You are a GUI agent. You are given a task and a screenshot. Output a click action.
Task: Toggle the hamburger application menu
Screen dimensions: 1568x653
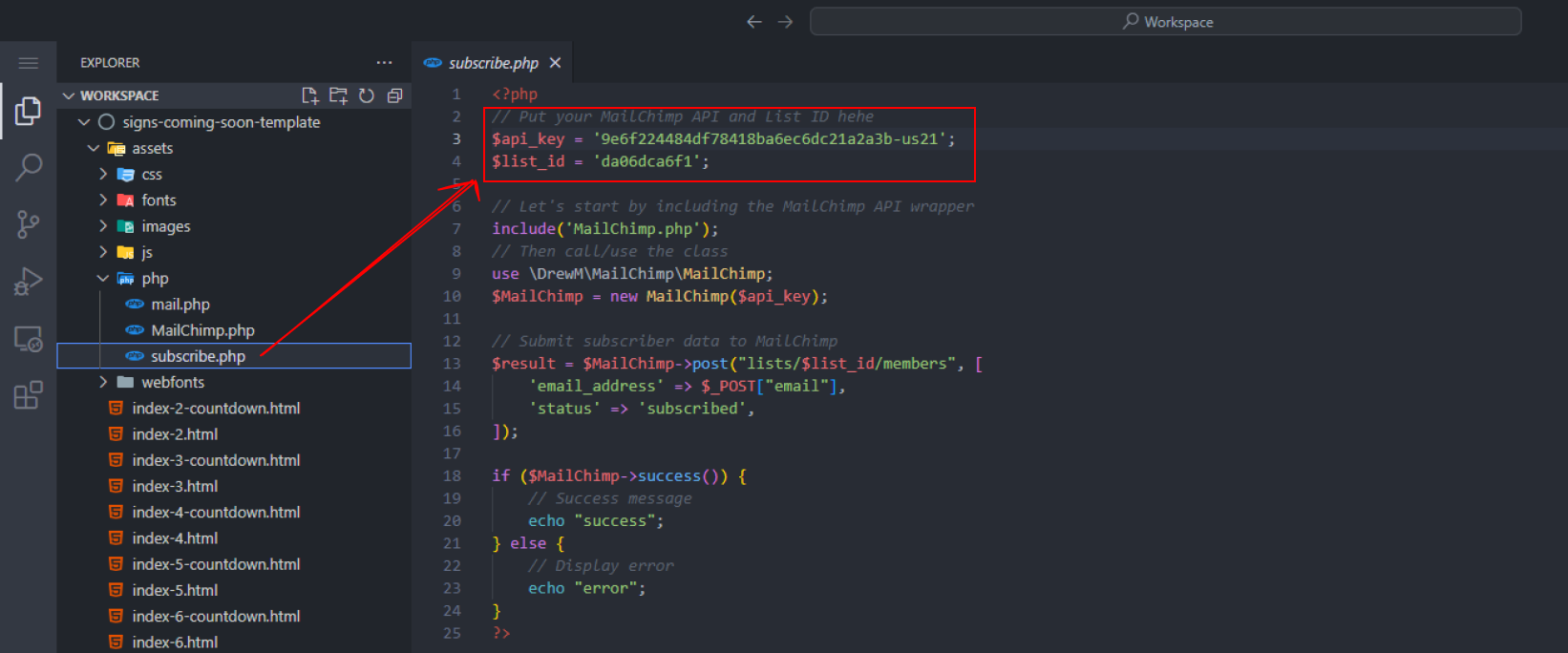coord(29,63)
